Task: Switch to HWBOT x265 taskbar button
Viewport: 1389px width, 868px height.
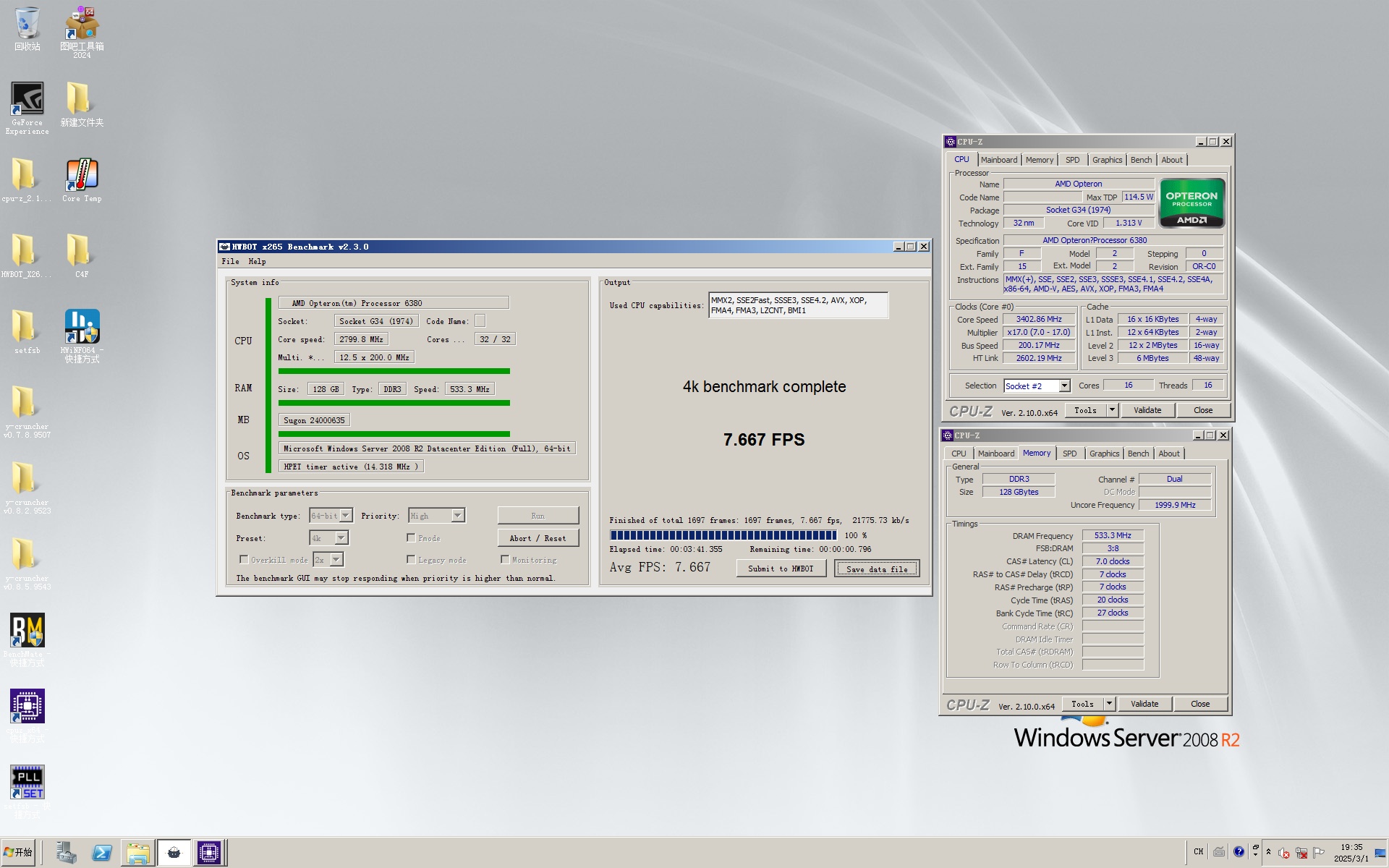Action: point(174,853)
